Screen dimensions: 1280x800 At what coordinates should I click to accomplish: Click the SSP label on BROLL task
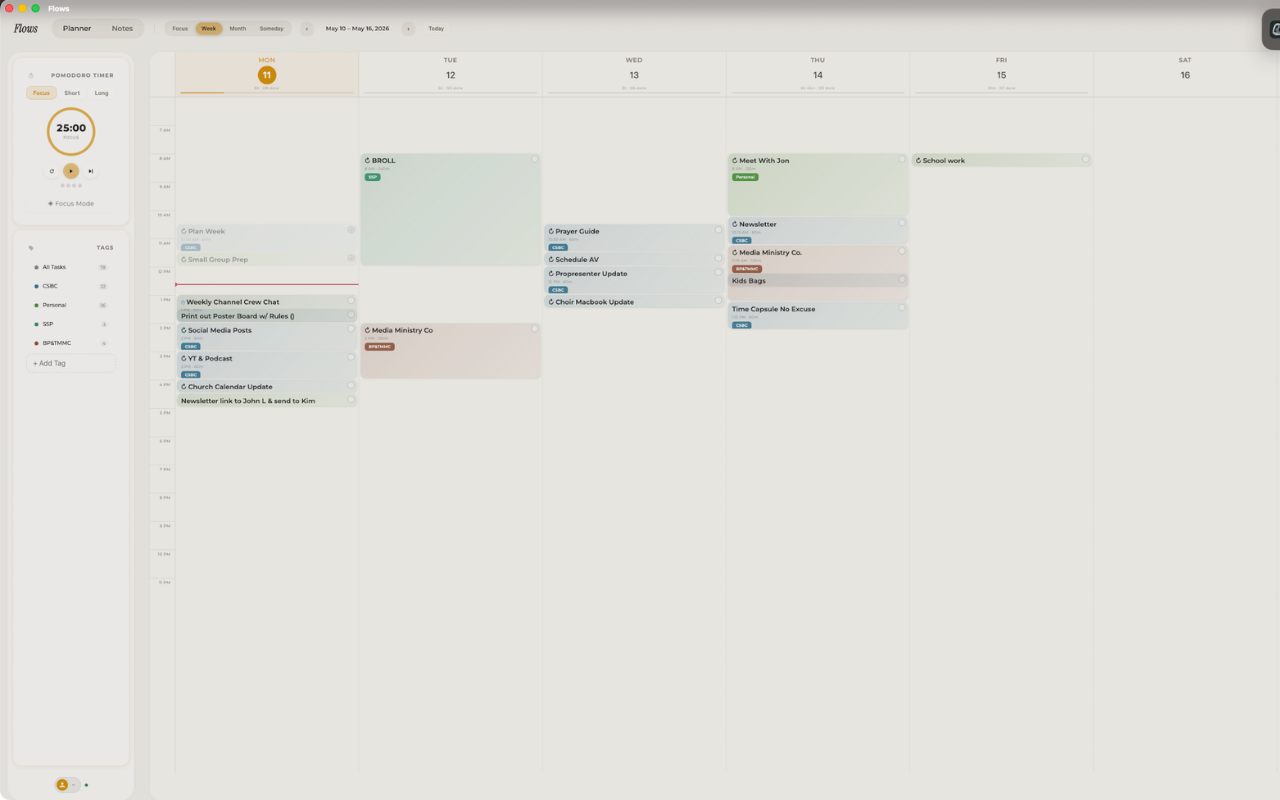(x=373, y=177)
